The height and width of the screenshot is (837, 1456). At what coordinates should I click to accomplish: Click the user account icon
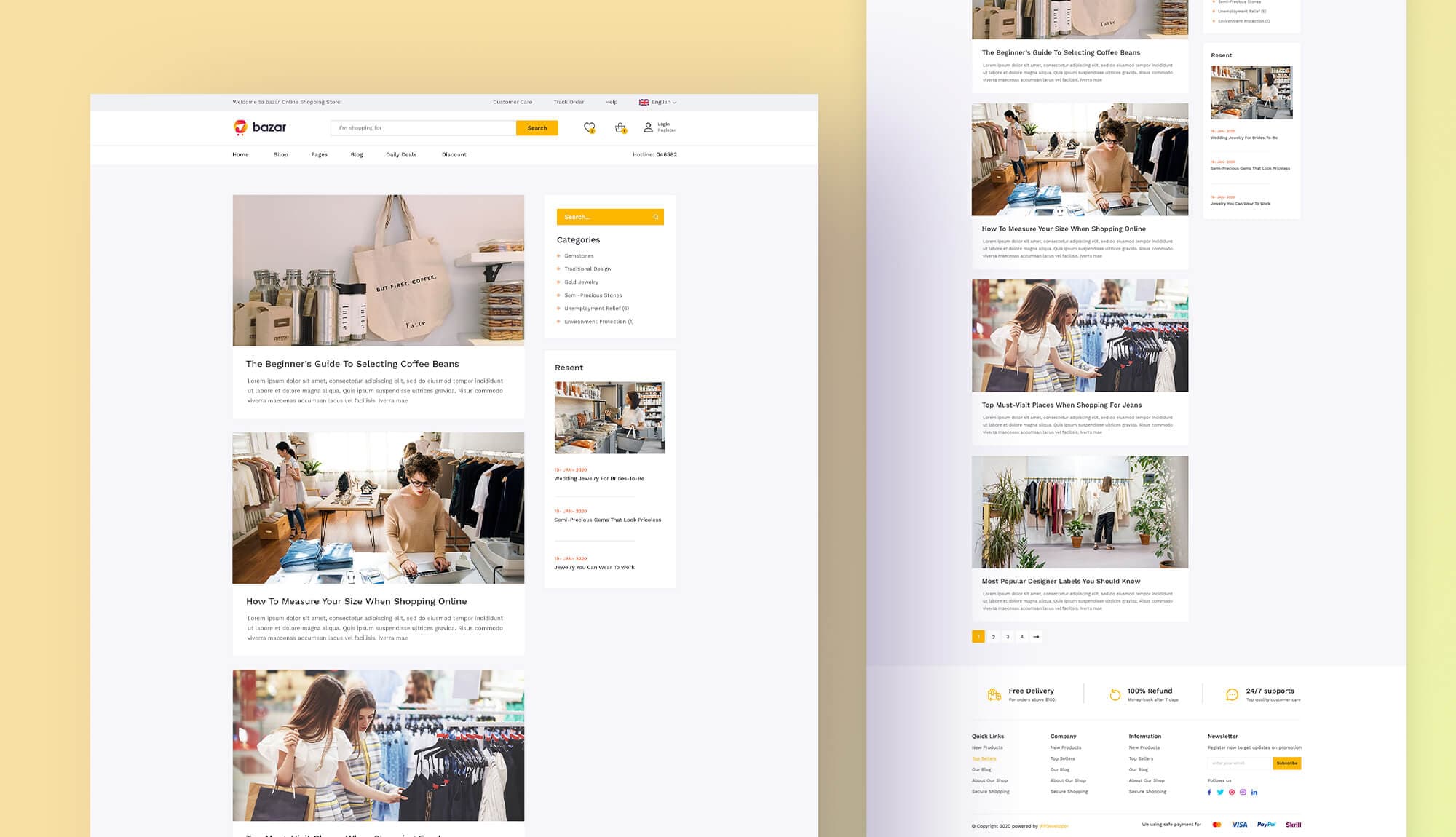pyautogui.click(x=648, y=128)
